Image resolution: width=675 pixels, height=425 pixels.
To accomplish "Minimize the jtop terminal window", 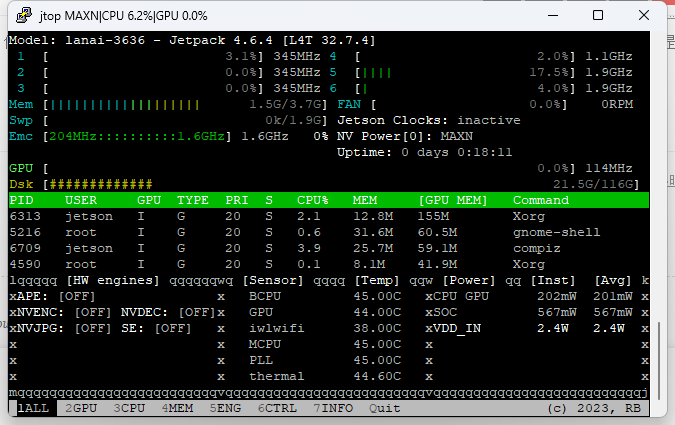I will coord(551,16).
